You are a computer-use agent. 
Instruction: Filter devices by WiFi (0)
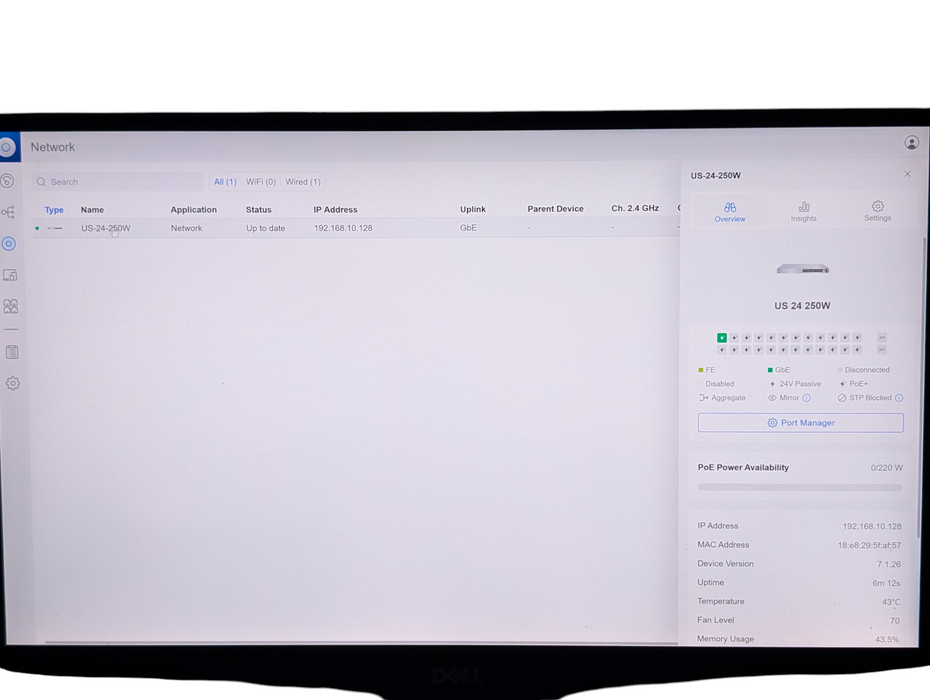(x=261, y=182)
